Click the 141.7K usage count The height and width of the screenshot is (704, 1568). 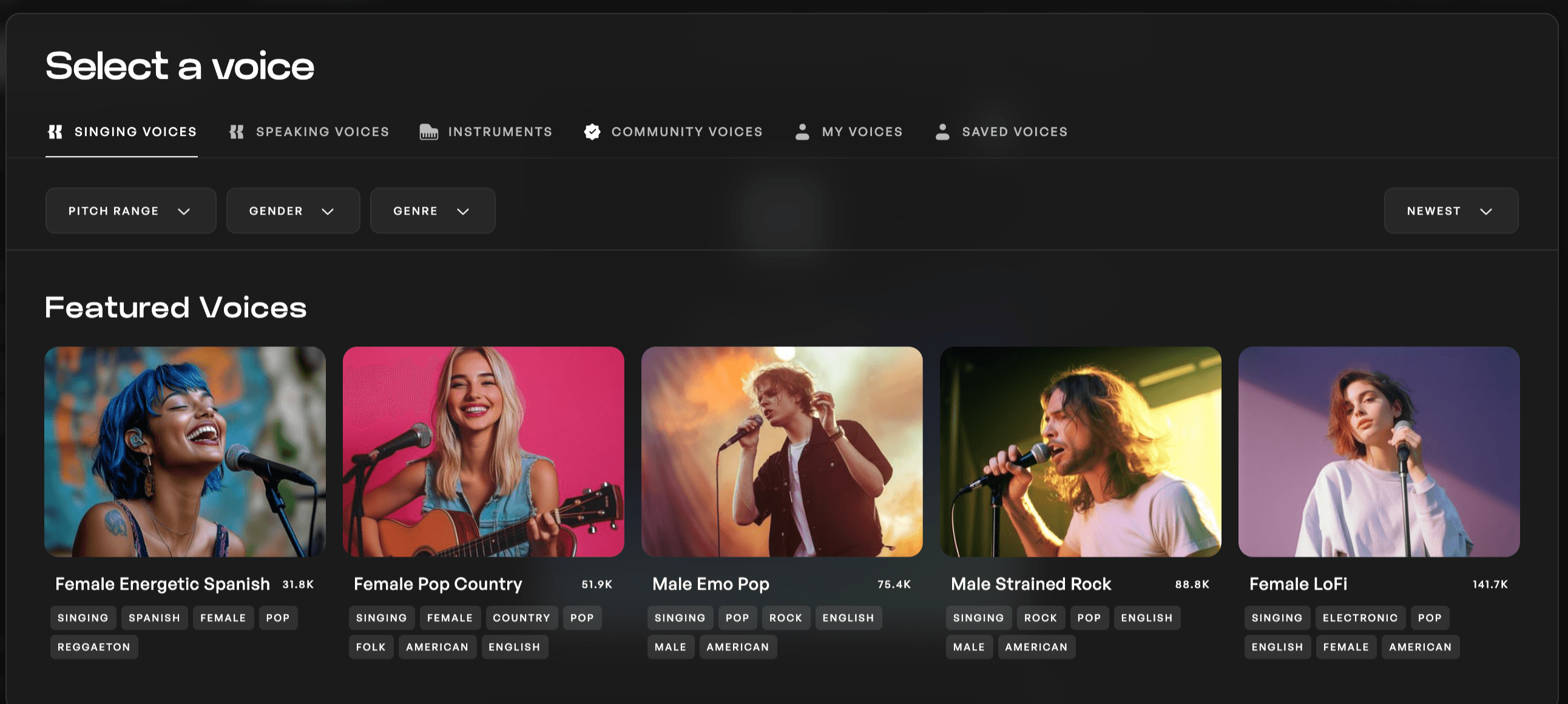(x=1490, y=584)
